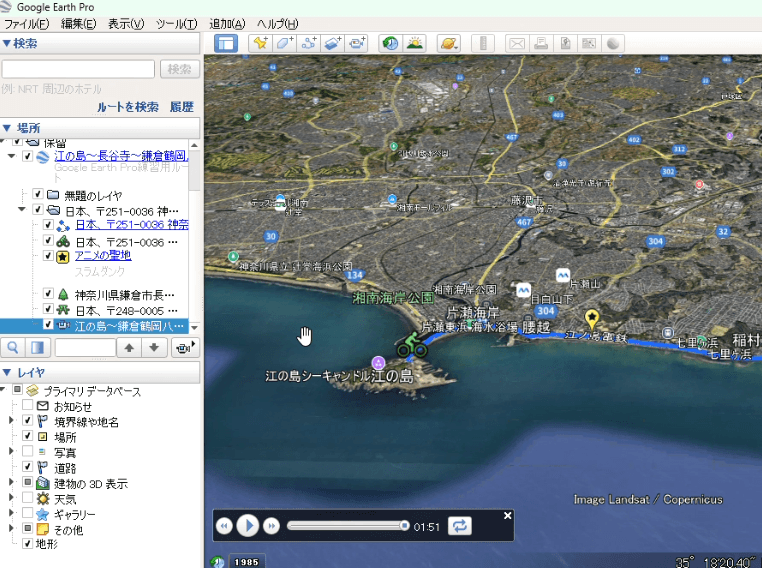Enable the 写真 layer checkbox
This screenshot has width=762, height=568.
click(x=28, y=452)
